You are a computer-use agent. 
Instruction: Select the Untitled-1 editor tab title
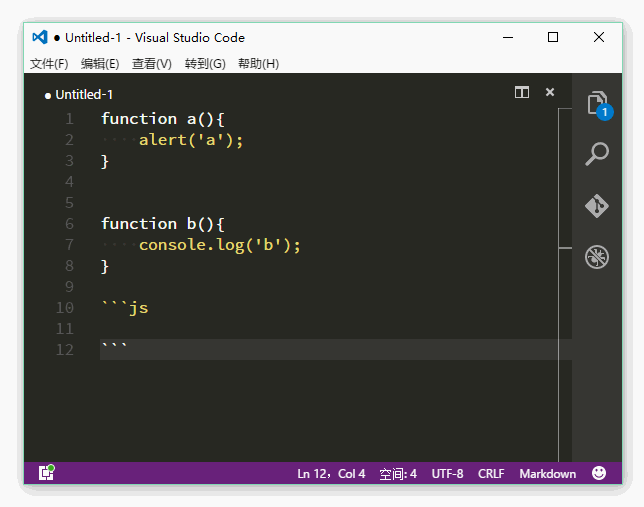point(84,94)
